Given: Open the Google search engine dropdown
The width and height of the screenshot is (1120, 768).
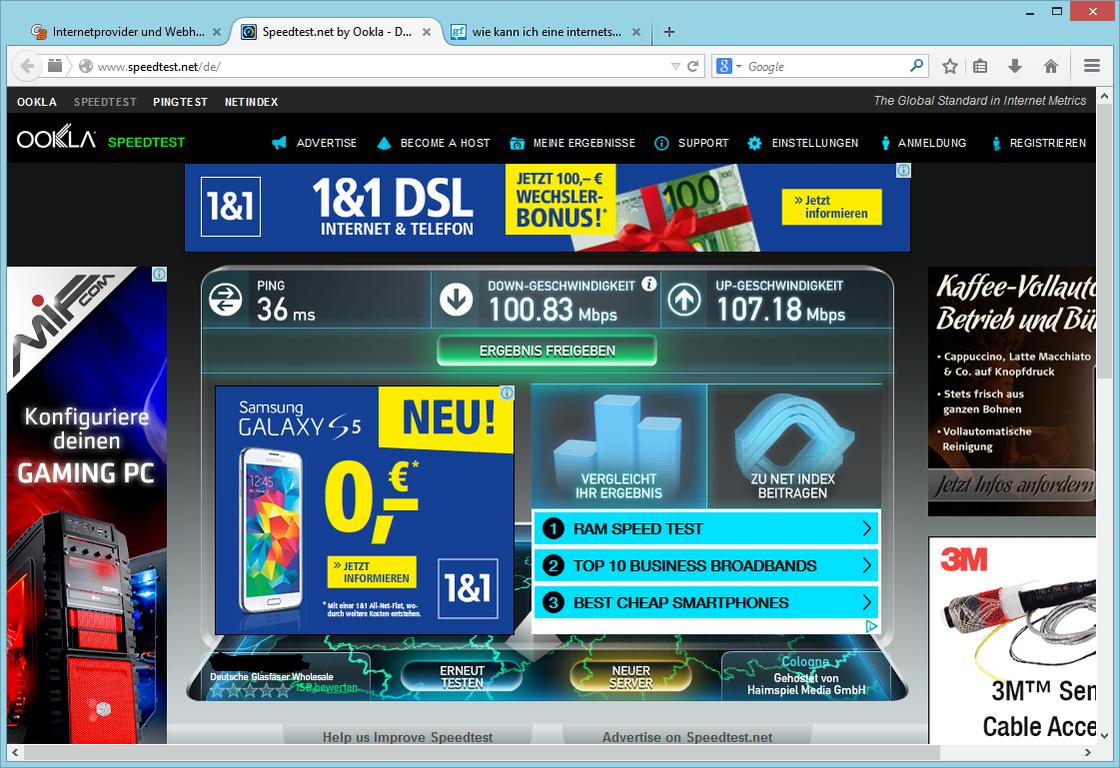Looking at the screenshot, I should click(x=728, y=66).
